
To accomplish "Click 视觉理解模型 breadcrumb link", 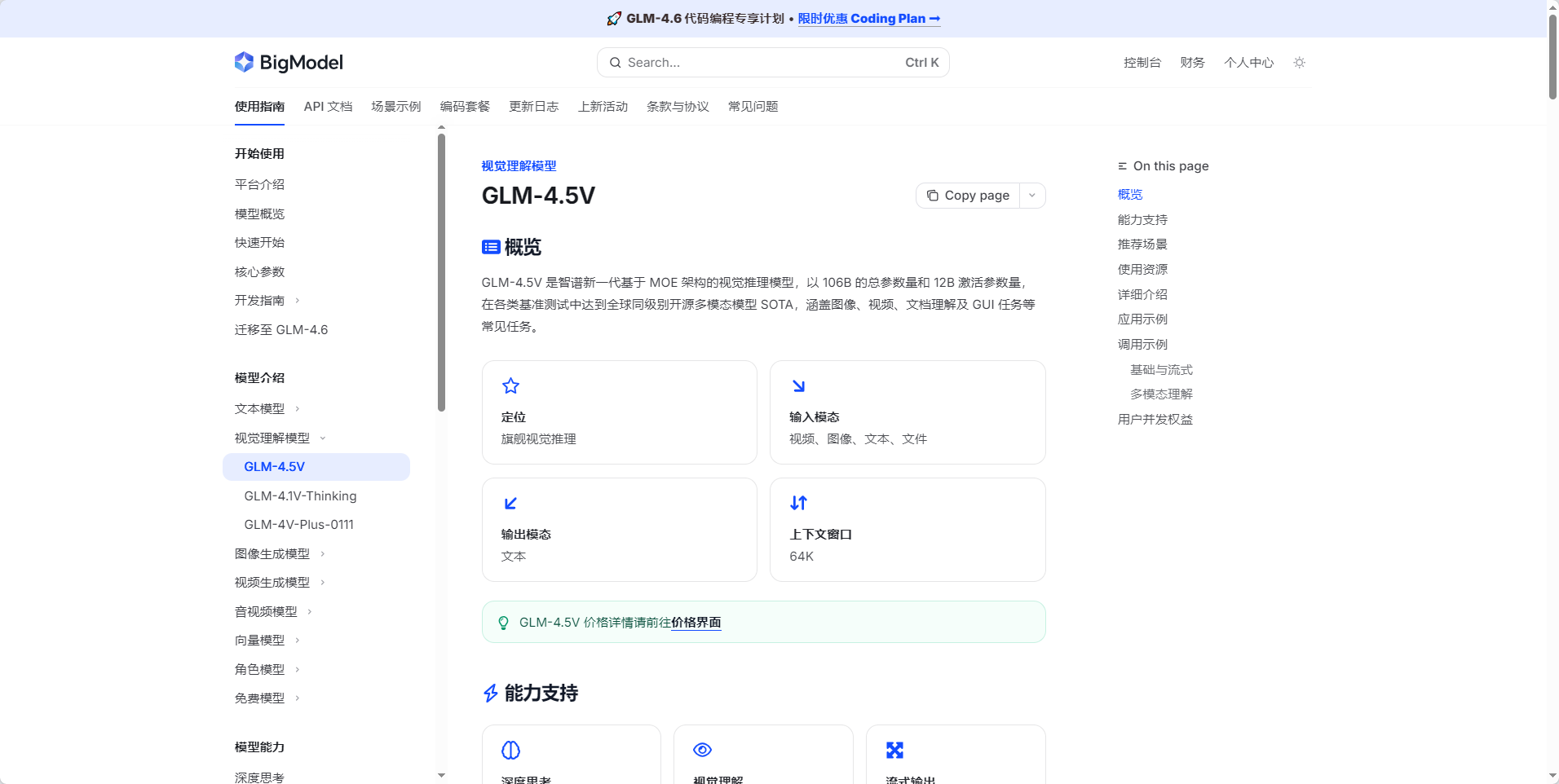I will click(x=519, y=166).
